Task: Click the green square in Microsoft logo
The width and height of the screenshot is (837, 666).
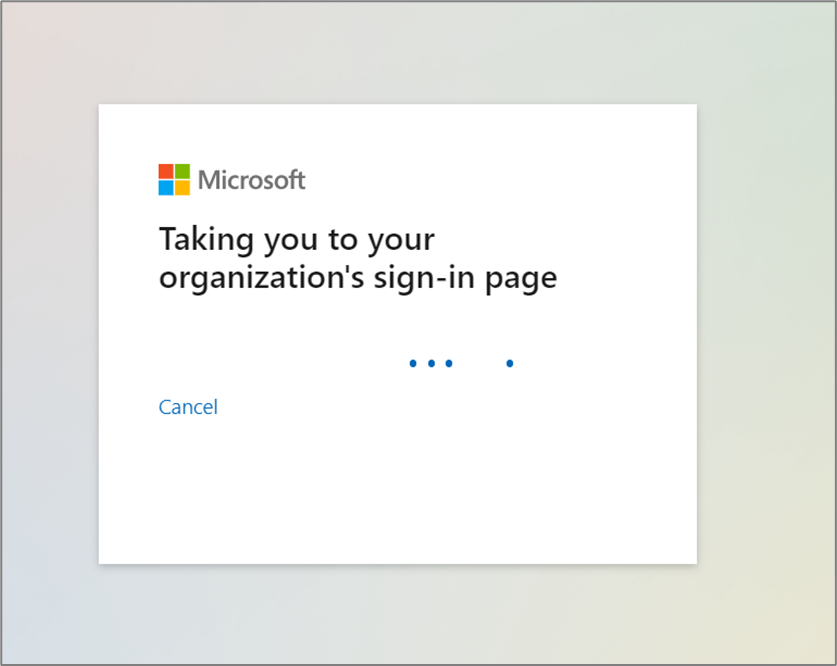Action: (182, 172)
